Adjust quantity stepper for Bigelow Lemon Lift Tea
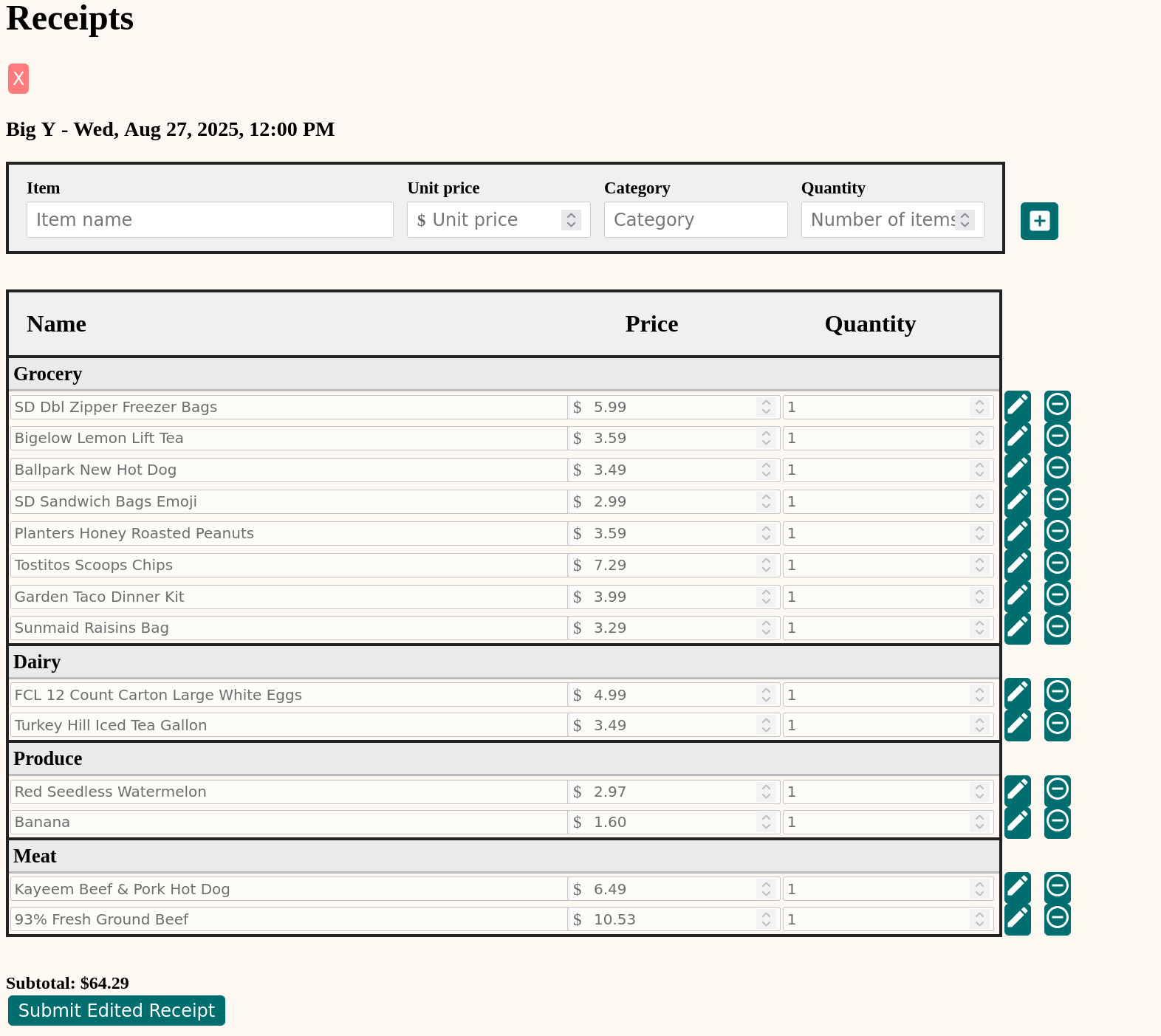Image resolution: width=1161 pixels, height=1036 pixels. [x=979, y=439]
